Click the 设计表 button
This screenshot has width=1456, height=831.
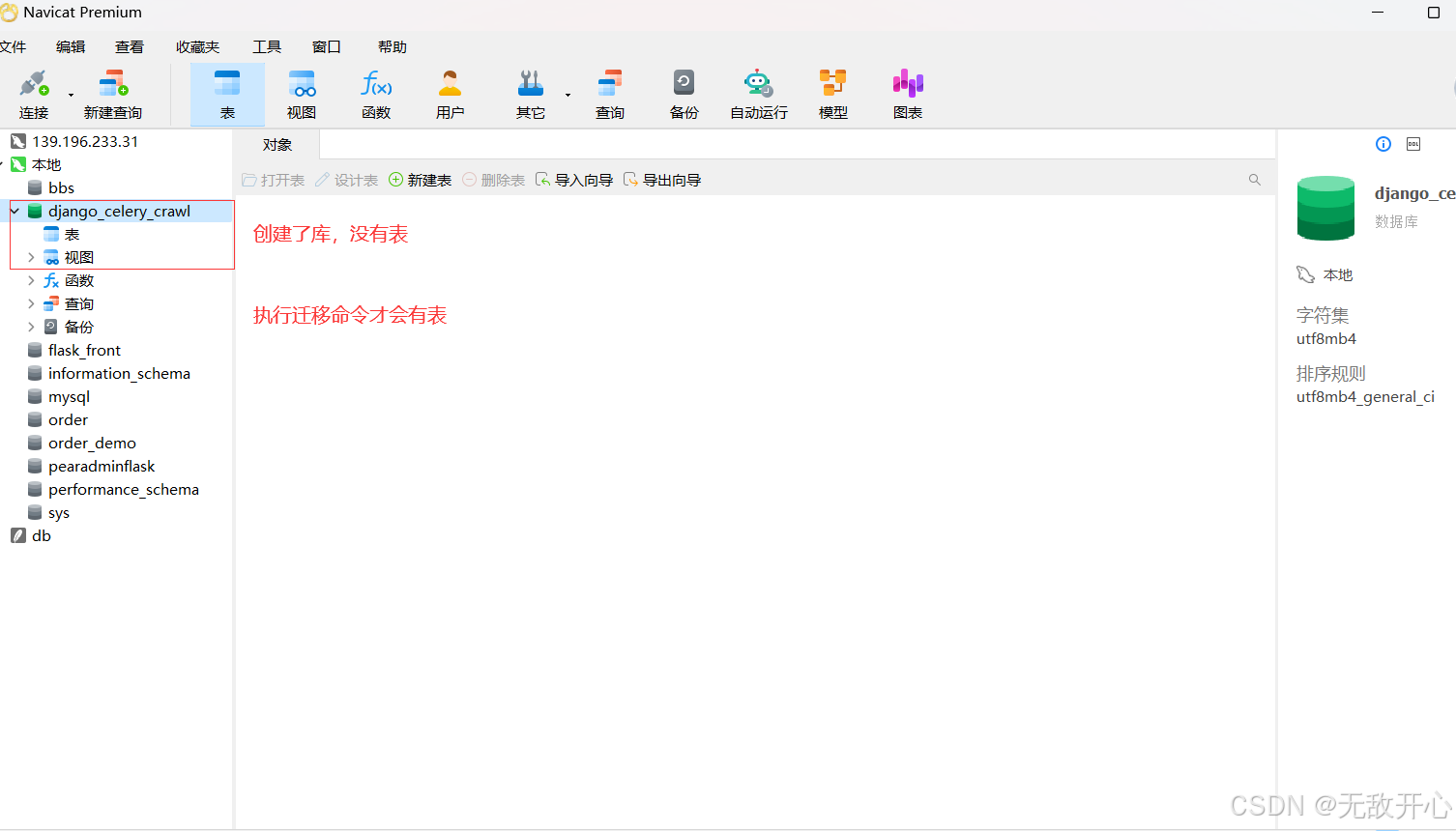pyautogui.click(x=347, y=180)
